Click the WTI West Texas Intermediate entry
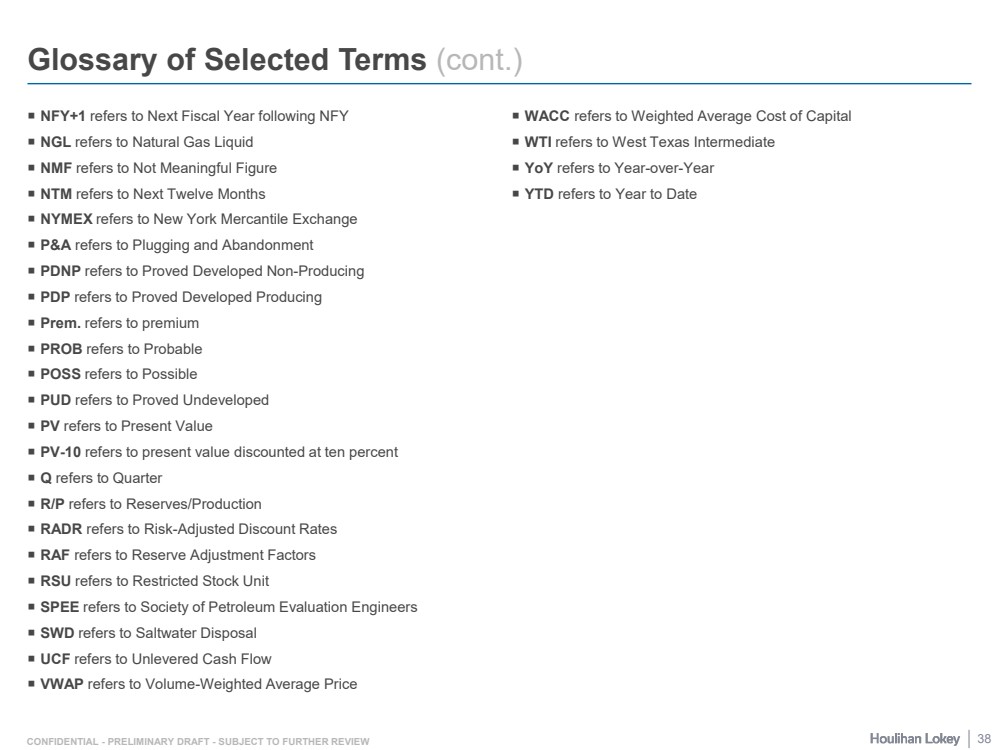The image size is (999, 750). coord(649,142)
